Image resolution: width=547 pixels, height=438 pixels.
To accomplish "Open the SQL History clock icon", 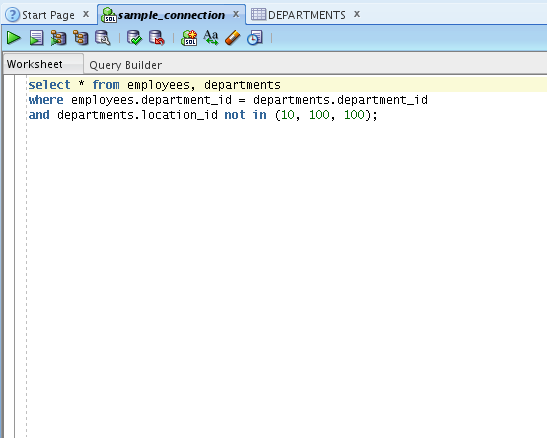I will tap(255, 38).
